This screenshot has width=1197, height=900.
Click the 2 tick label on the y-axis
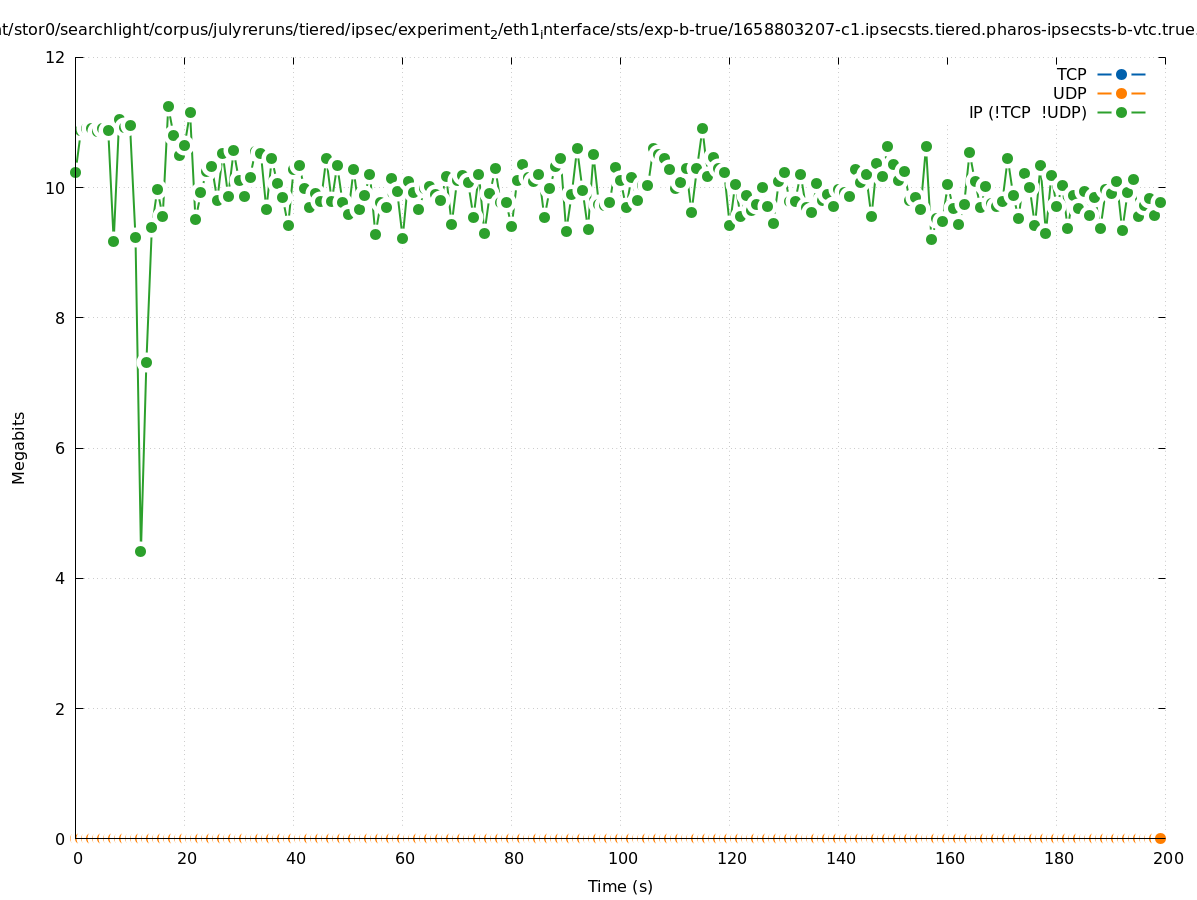pos(61,708)
